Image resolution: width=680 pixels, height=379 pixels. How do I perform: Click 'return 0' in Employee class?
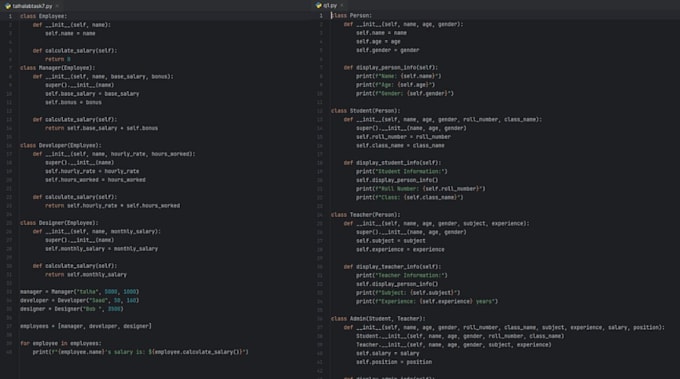[x=58, y=59]
